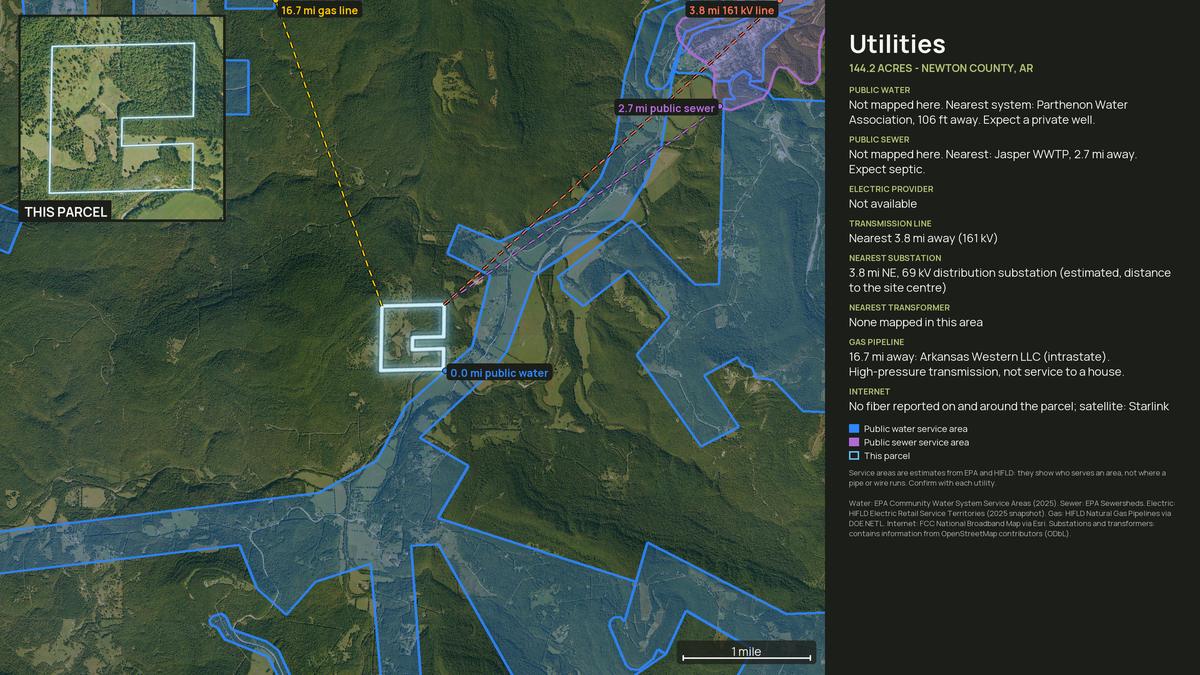Select the 2.7 mi public sewer label

[x=666, y=108]
